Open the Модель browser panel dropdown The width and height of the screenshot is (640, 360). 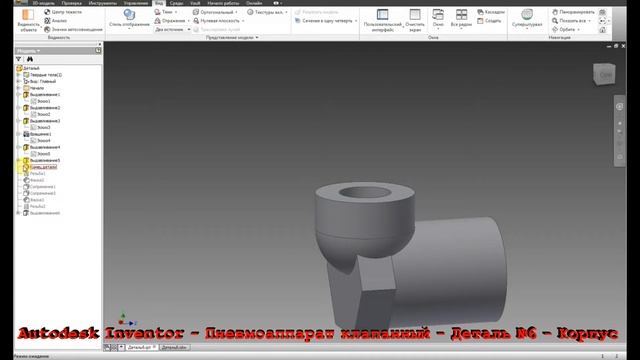pyautogui.click(x=28, y=51)
